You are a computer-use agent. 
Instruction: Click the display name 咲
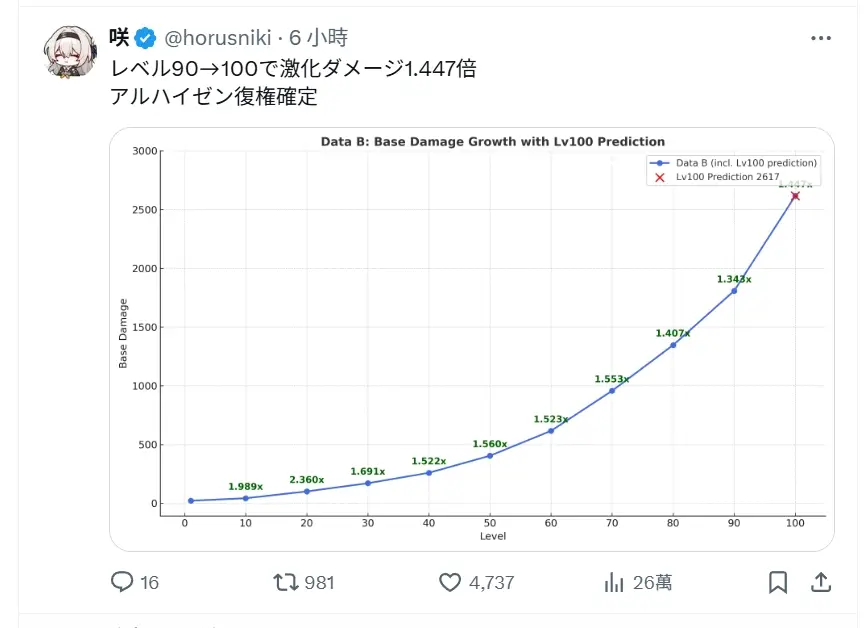tap(120, 38)
